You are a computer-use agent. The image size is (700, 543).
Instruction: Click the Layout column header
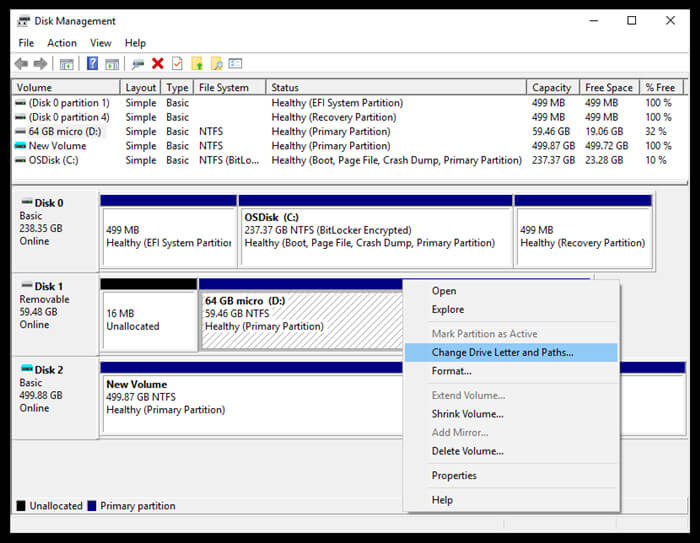click(x=140, y=88)
